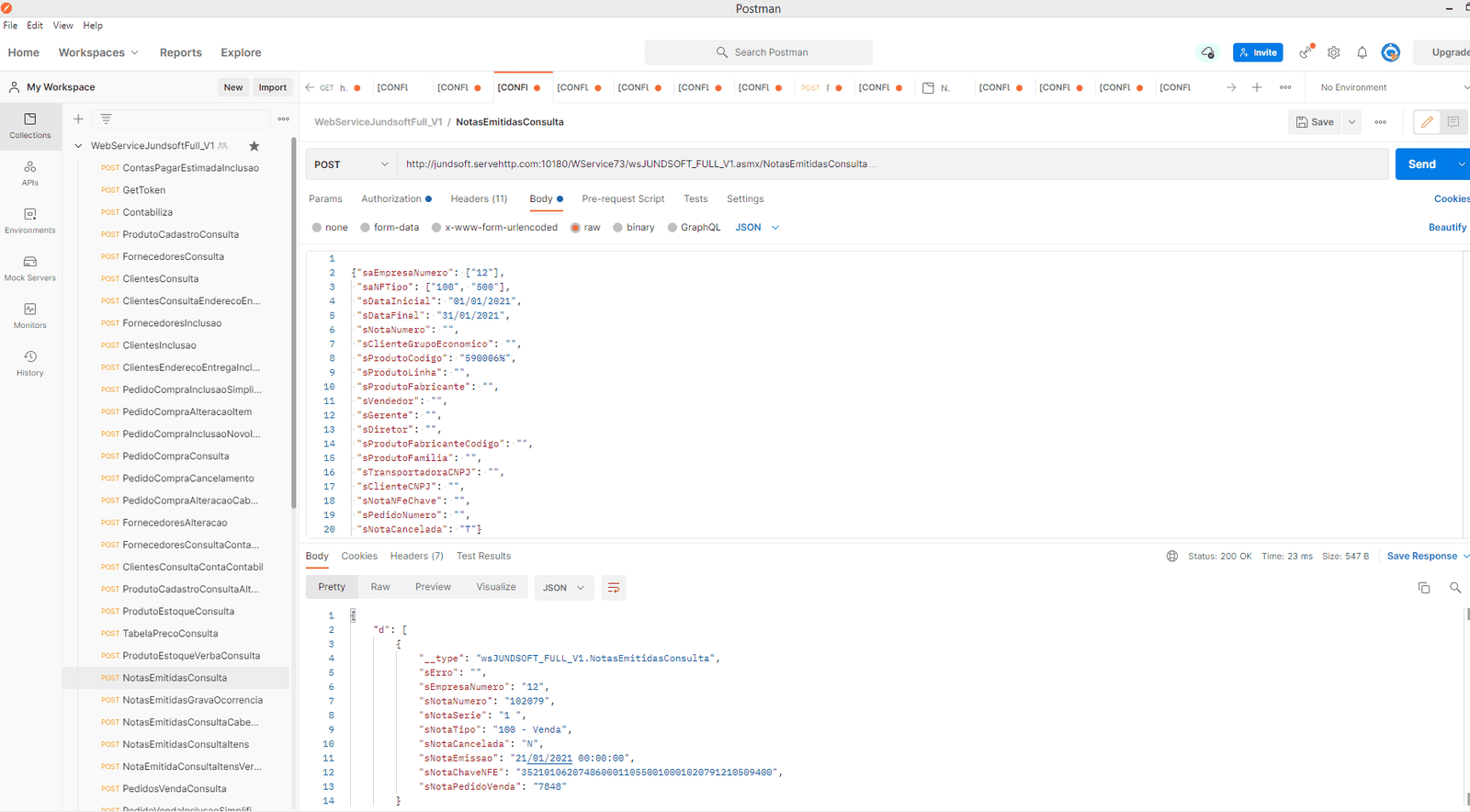
Task: Expand the No Environment selector
Action: 1392,87
